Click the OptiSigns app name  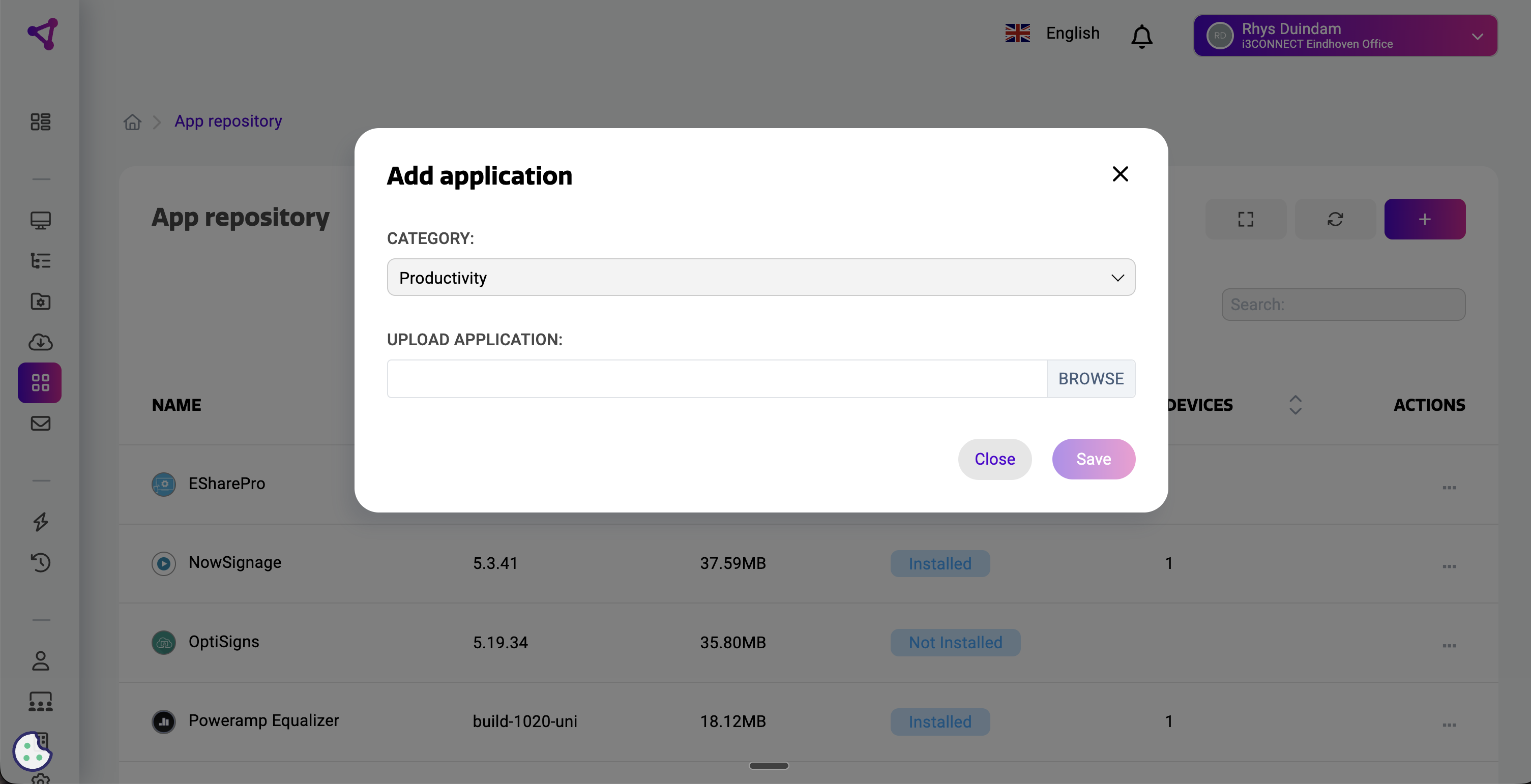click(x=223, y=642)
